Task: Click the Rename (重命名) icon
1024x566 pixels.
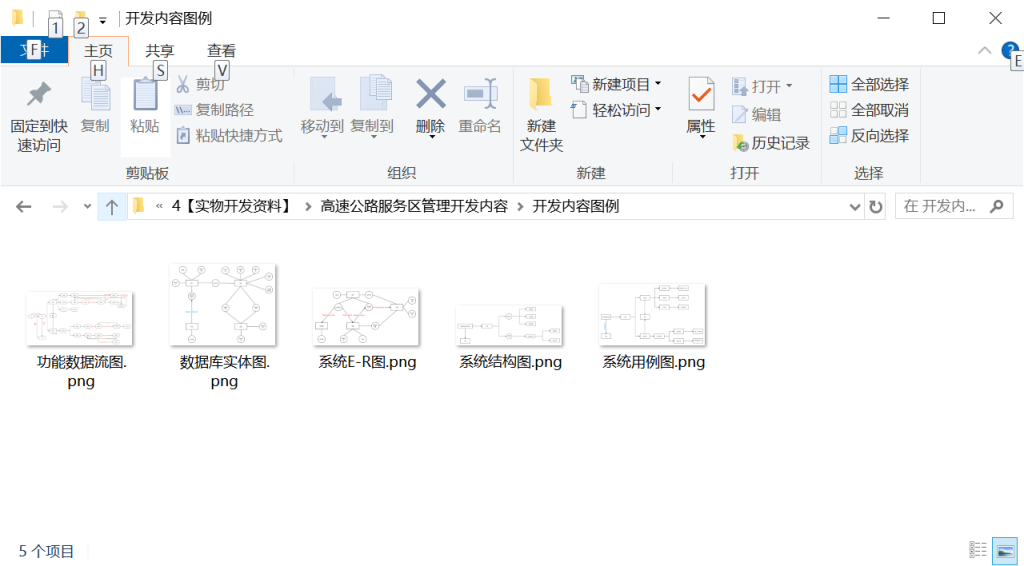Action: pos(480,93)
